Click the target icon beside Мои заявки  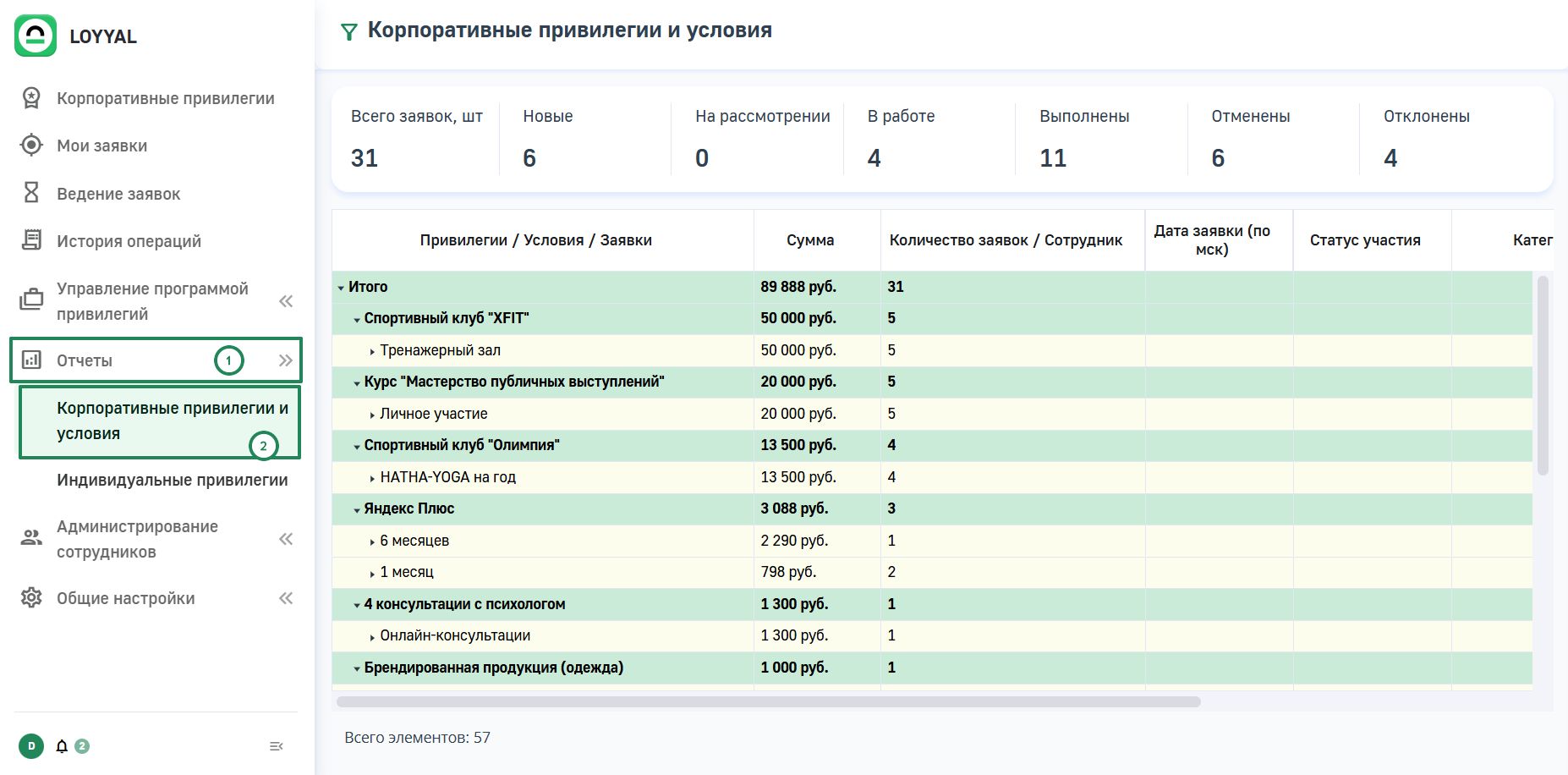(31, 146)
